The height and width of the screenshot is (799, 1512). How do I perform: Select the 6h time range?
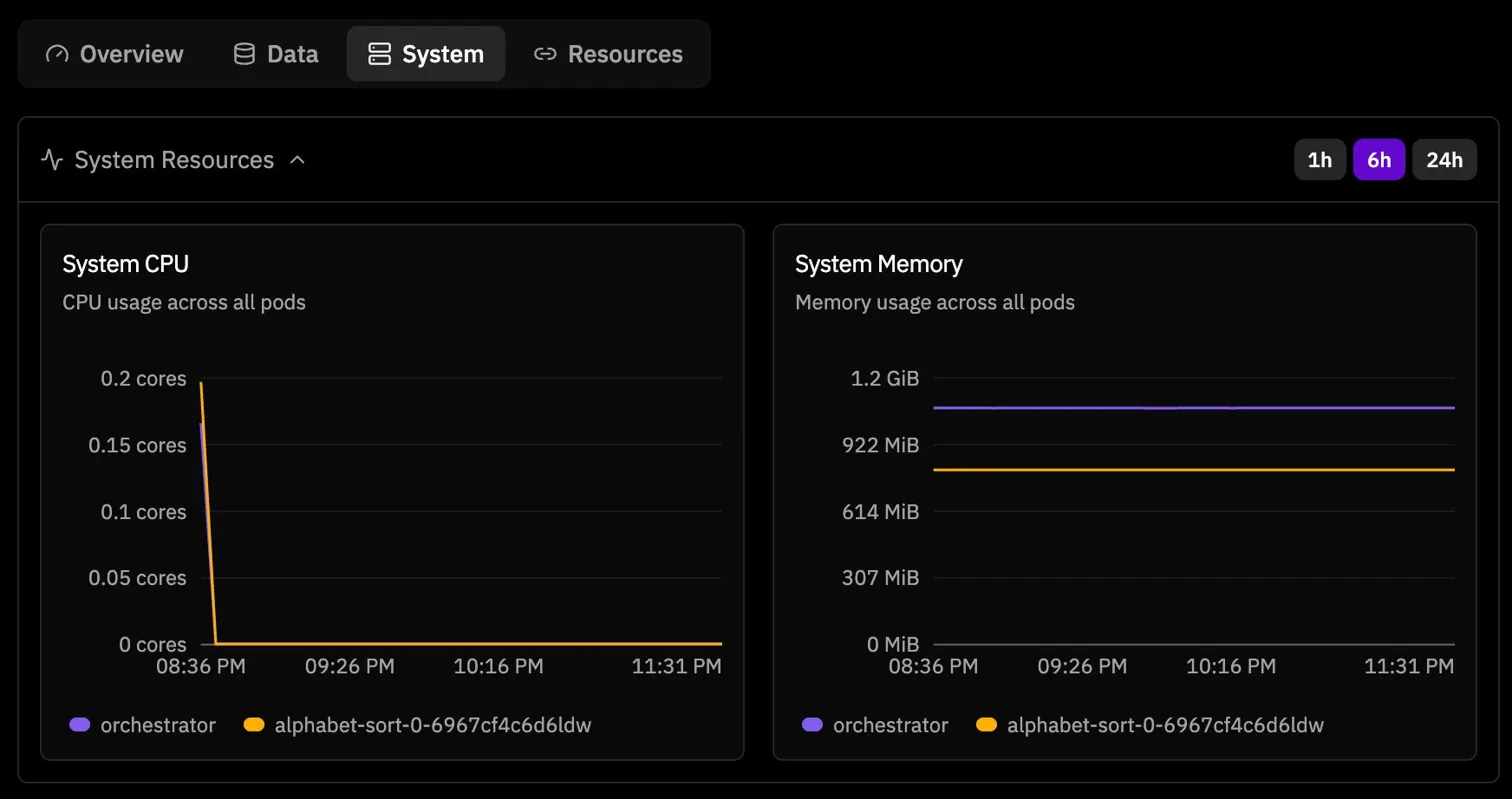1379,160
